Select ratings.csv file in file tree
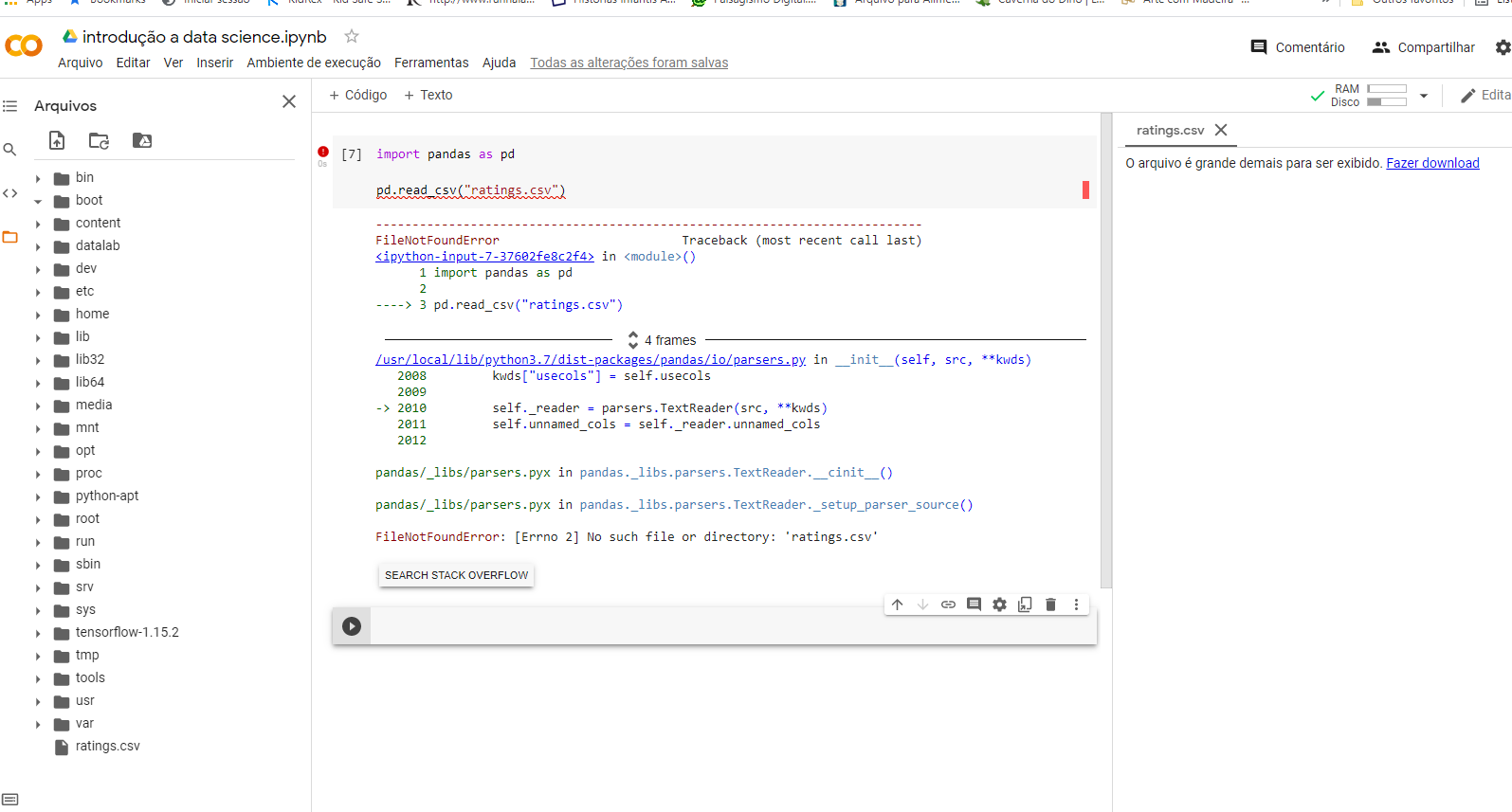The height and width of the screenshot is (812, 1512). tap(107, 747)
